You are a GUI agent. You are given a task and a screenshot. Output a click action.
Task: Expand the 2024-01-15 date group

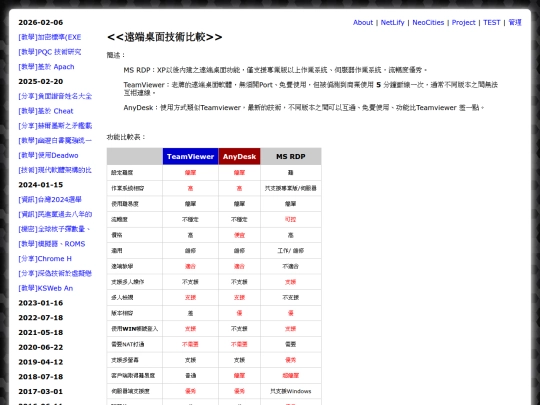41,185
